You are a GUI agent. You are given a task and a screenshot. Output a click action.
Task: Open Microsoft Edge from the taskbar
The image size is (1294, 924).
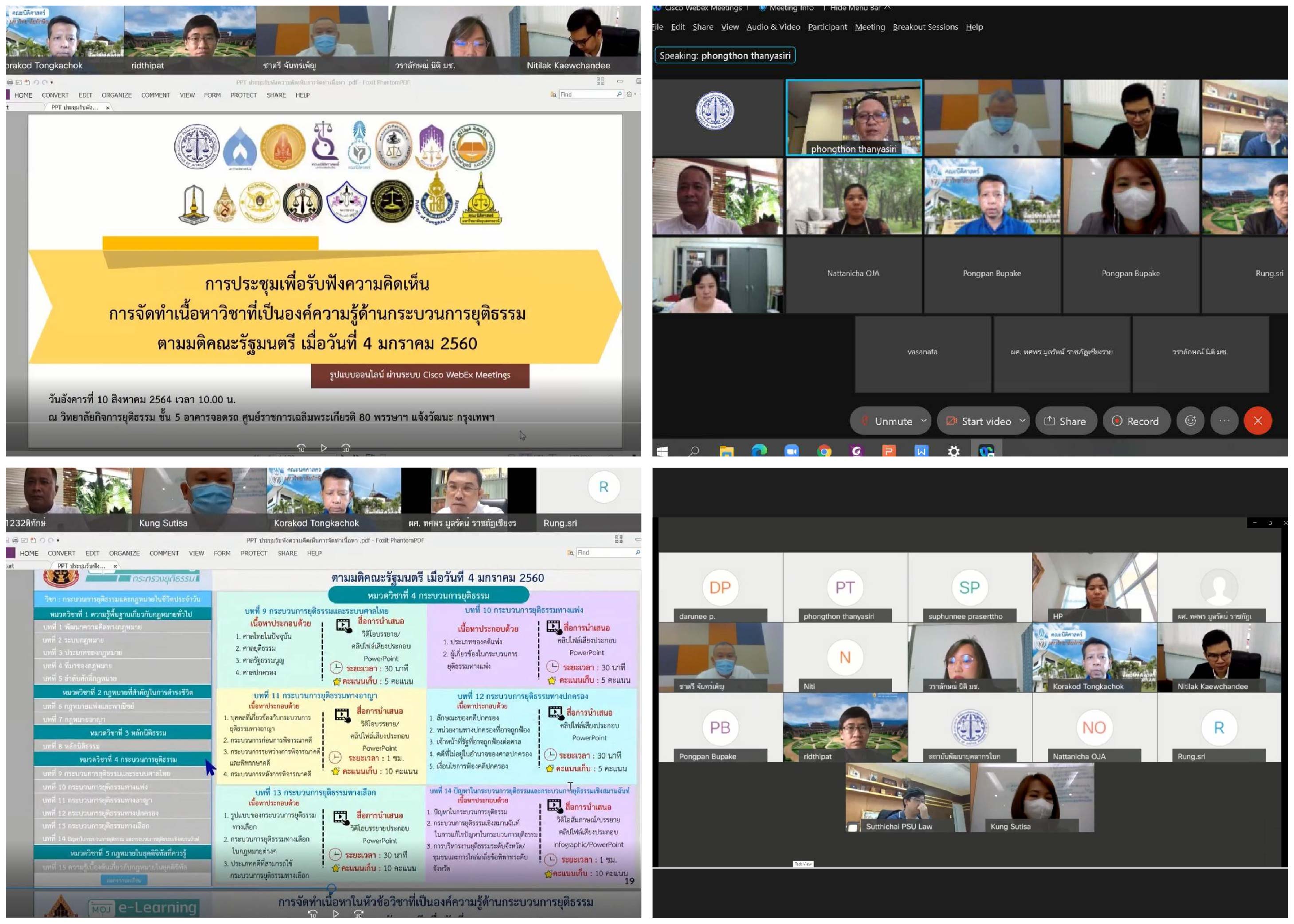tap(759, 451)
